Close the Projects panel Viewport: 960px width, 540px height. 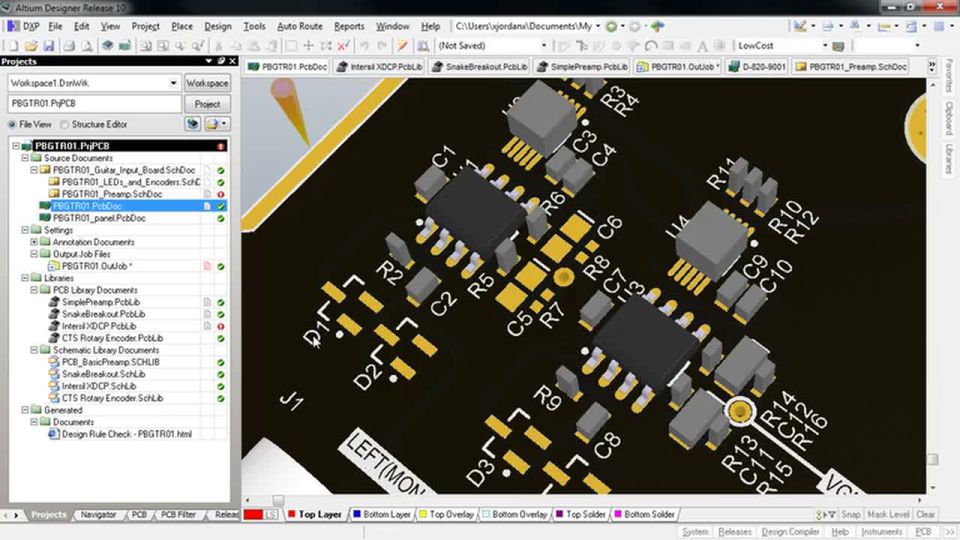point(233,61)
